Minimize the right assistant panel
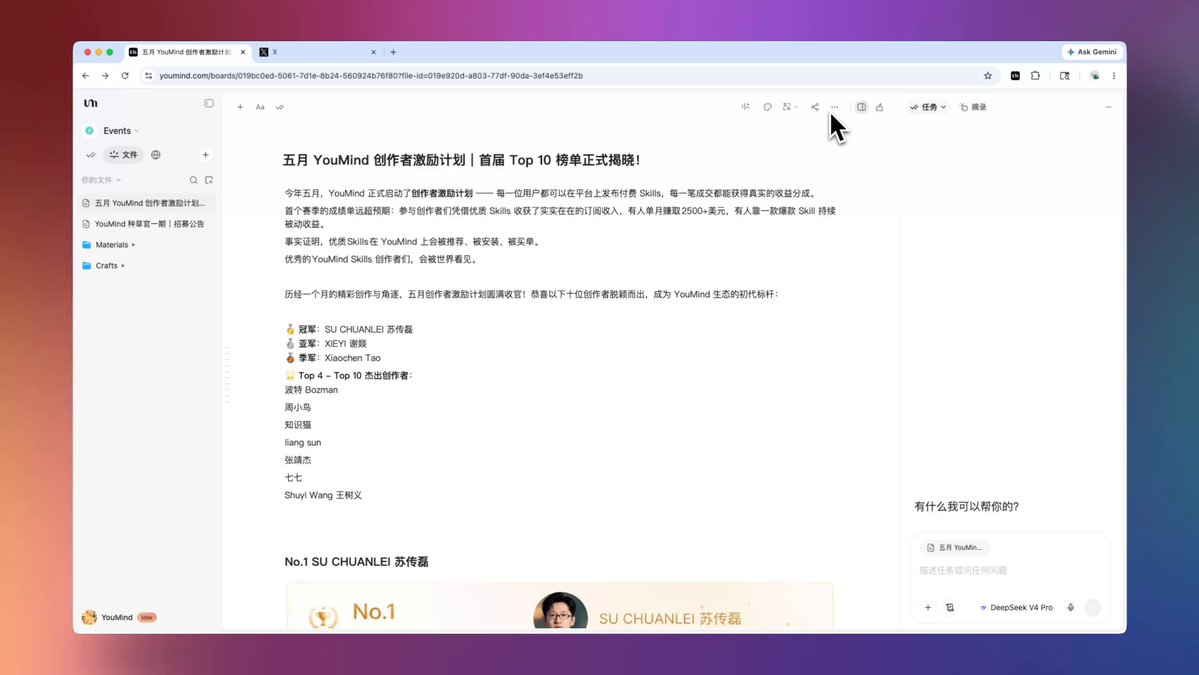The image size is (1199, 675). click(x=1108, y=107)
